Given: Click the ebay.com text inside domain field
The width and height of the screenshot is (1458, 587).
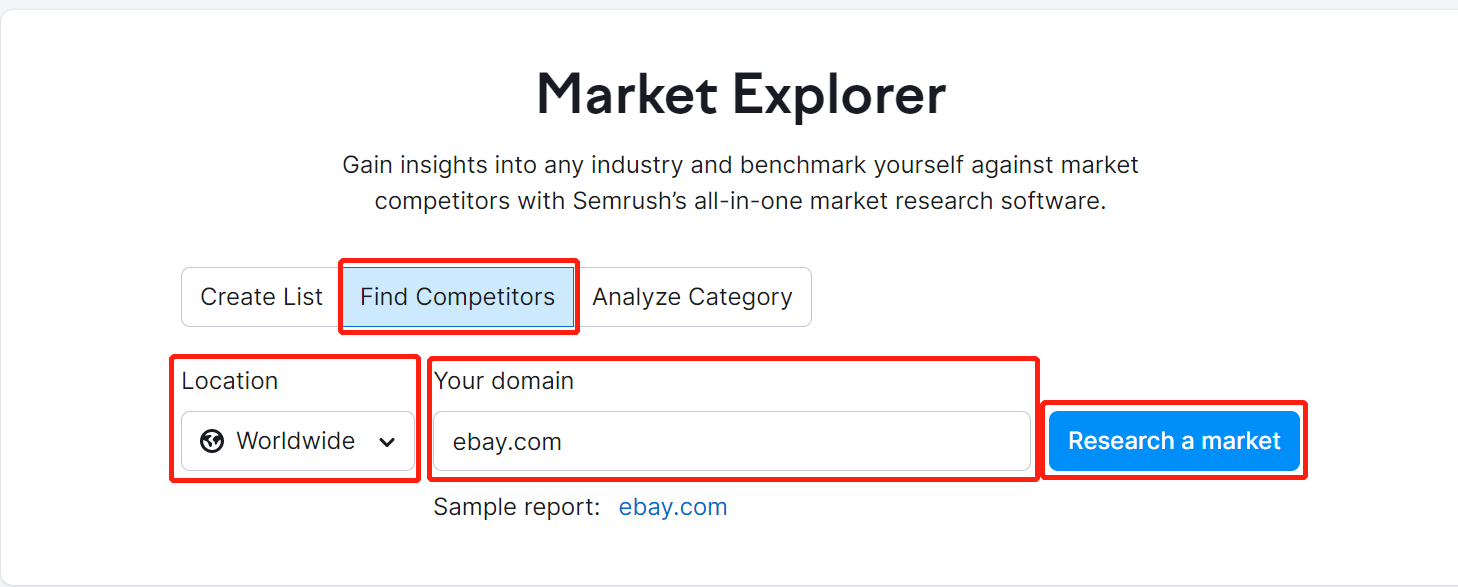Looking at the screenshot, I should pos(507,442).
